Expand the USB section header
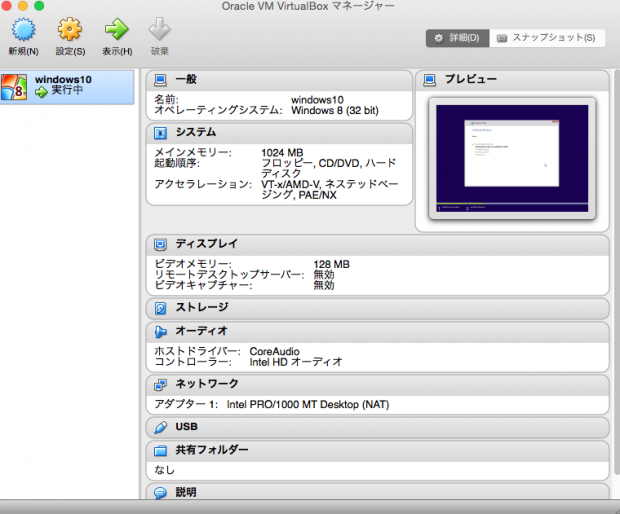Viewport: 620px width, 514px height. pos(378,427)
